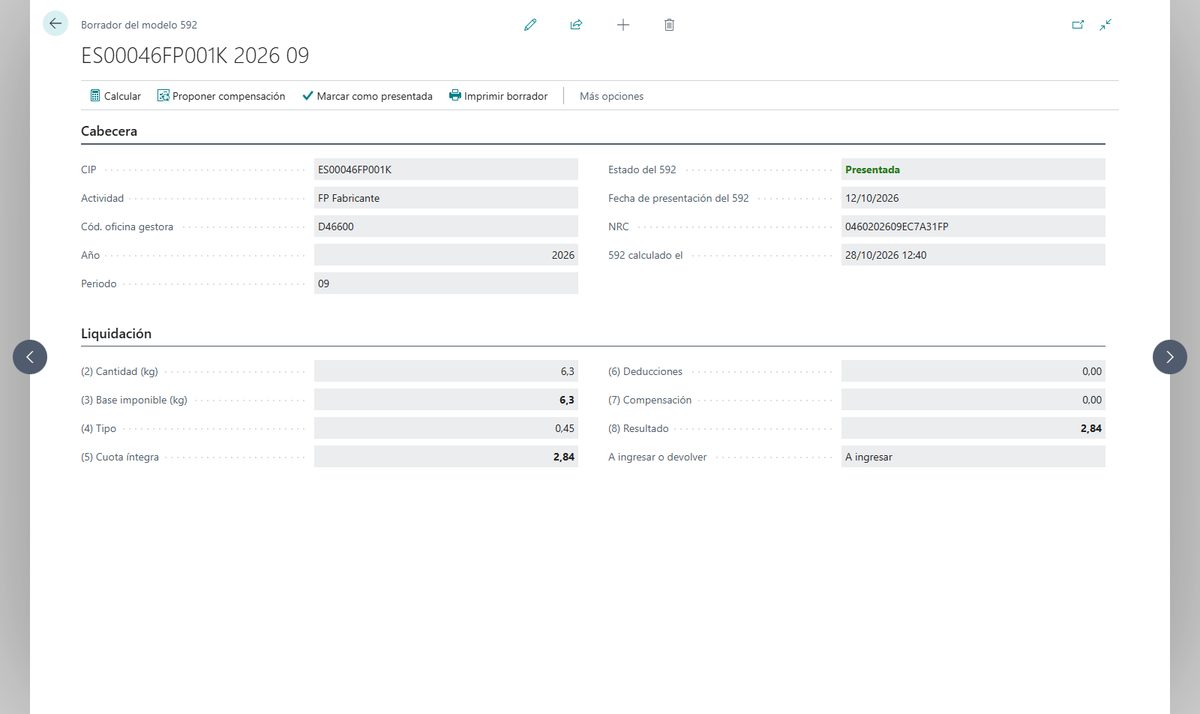Click the Deducciones field
The height and width of the screenshot is (714, 1200).
tap(973, 371)
